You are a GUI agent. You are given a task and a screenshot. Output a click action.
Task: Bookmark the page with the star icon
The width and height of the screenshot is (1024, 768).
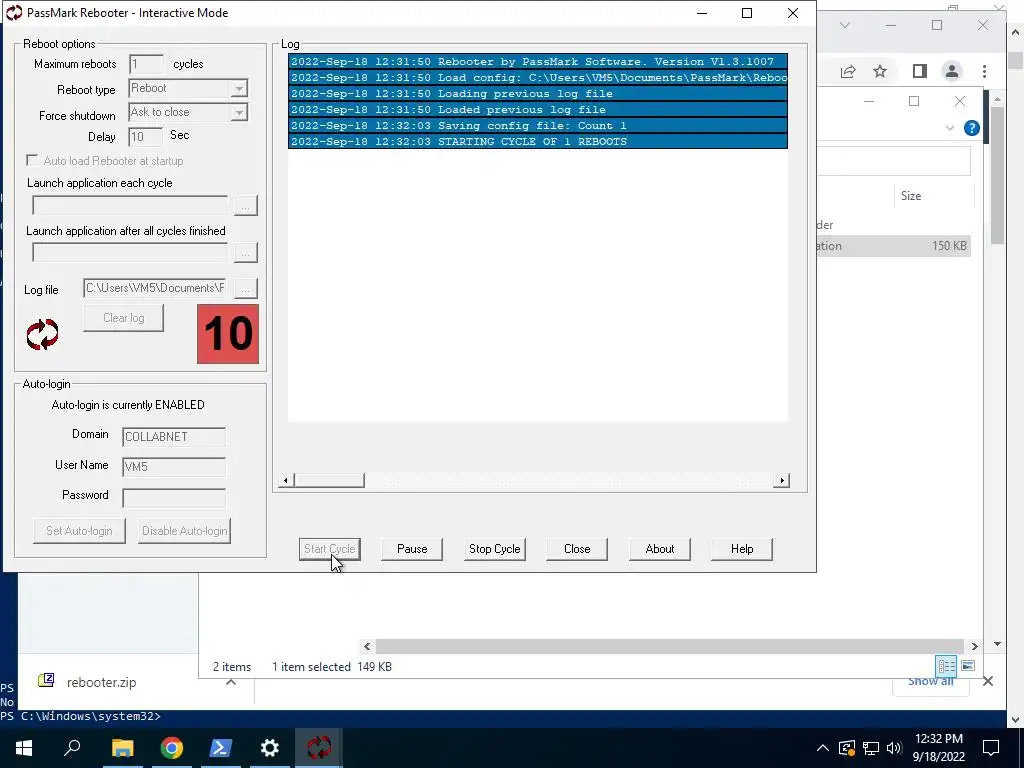(x=880, y=71)
